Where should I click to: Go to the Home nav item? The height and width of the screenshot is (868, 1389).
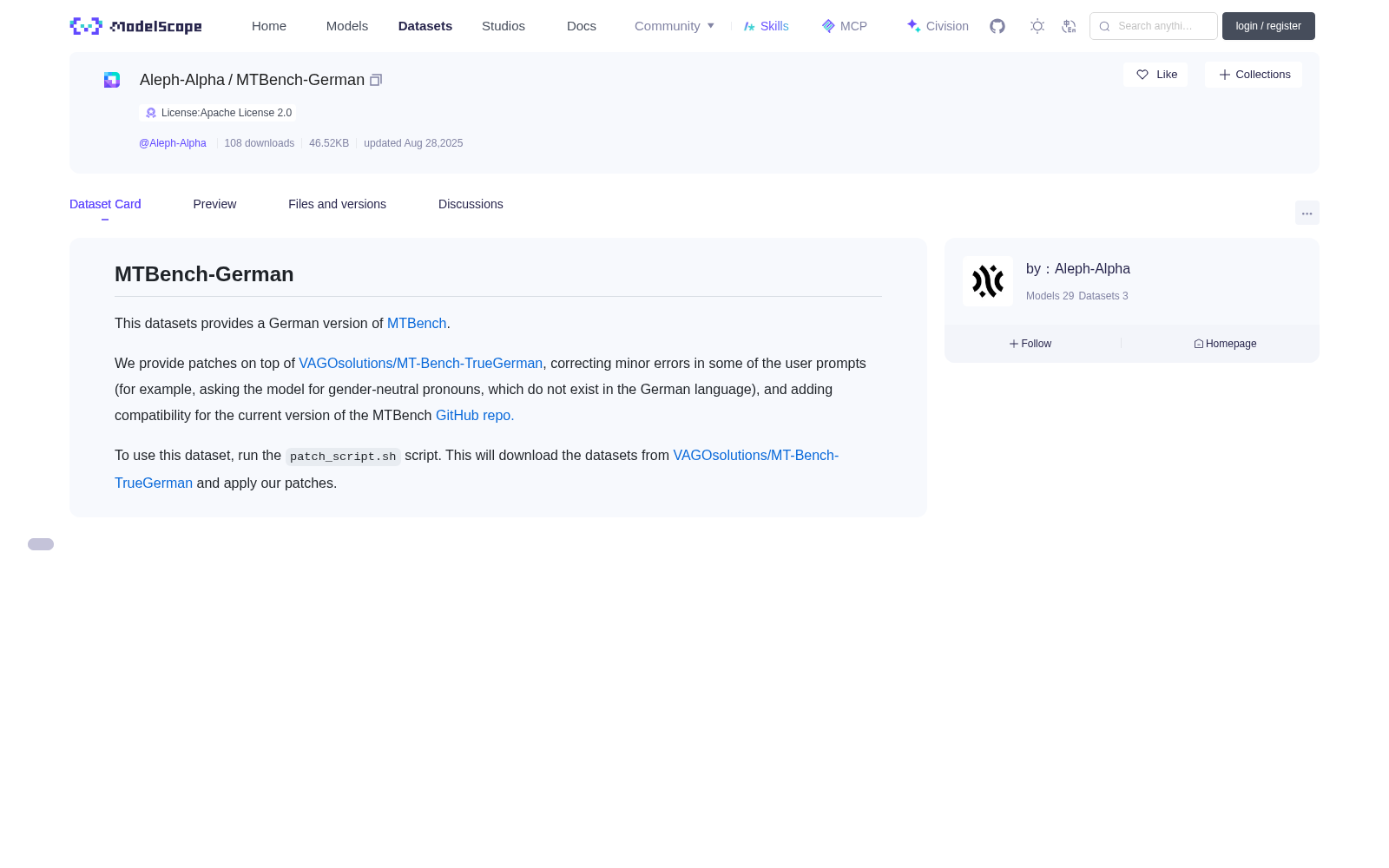point(269,26)
